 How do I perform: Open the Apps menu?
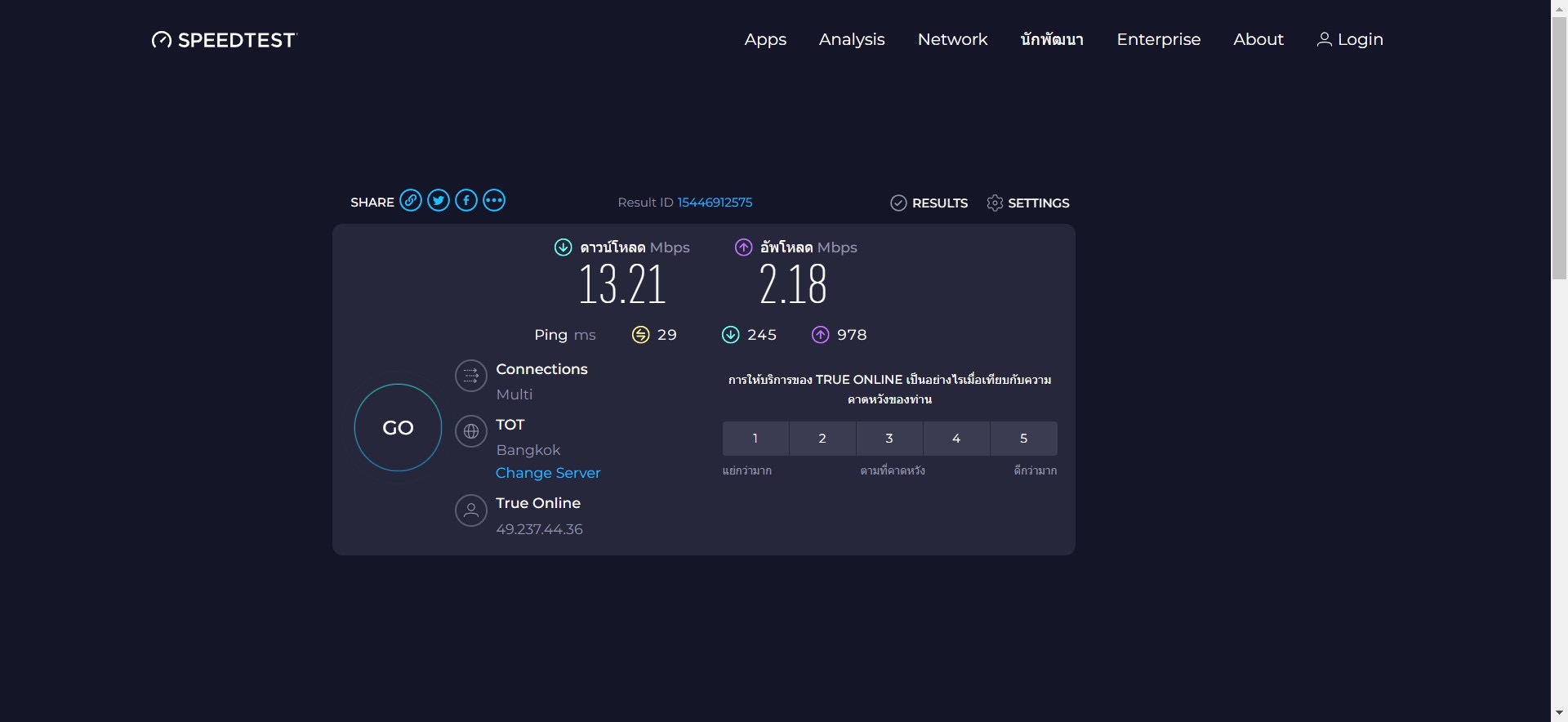pos(765,40)
